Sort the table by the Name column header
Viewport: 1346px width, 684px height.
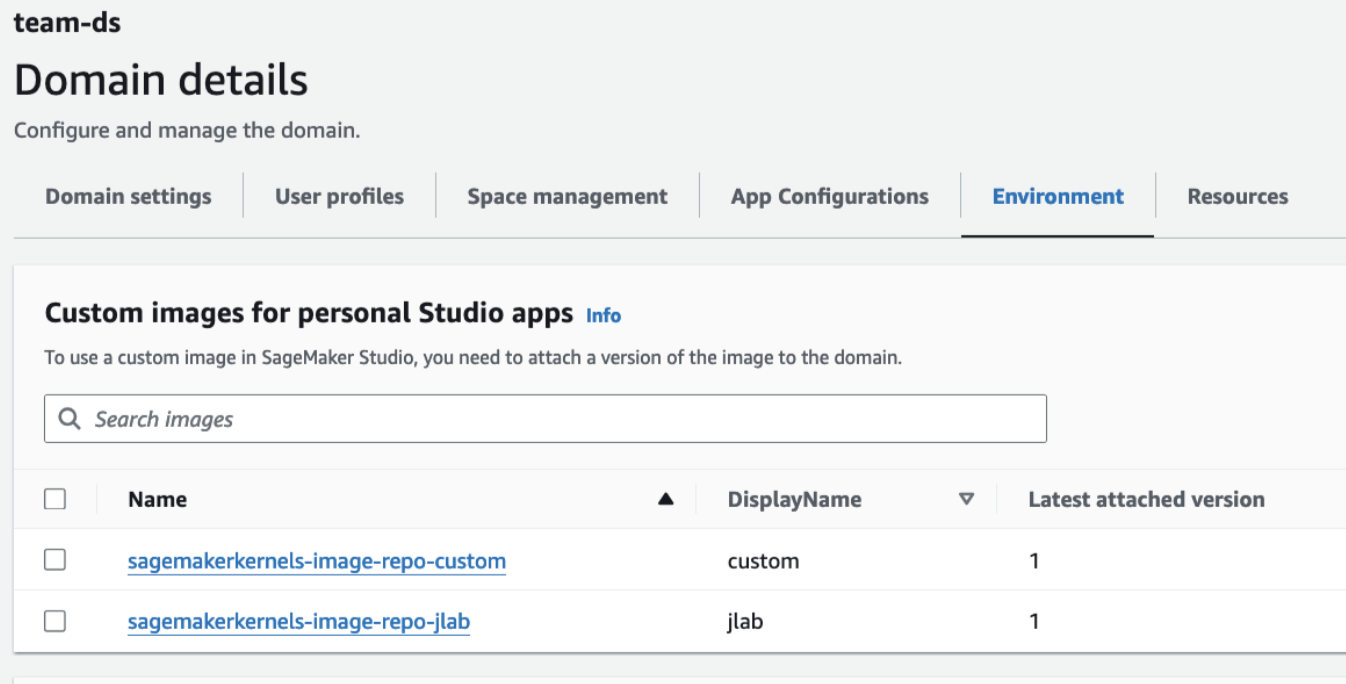pyautogui.click(x=157, y=499)
